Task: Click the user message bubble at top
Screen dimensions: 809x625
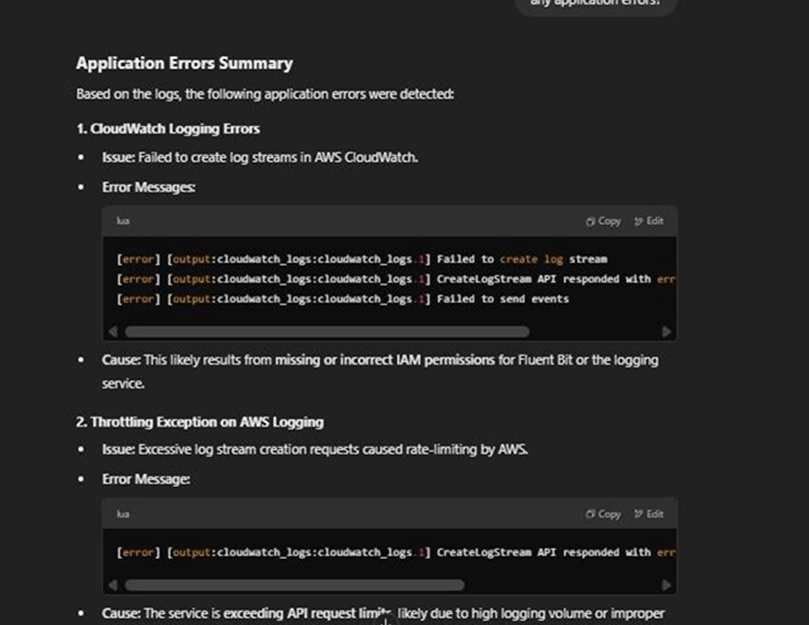Action: point(595,5)
